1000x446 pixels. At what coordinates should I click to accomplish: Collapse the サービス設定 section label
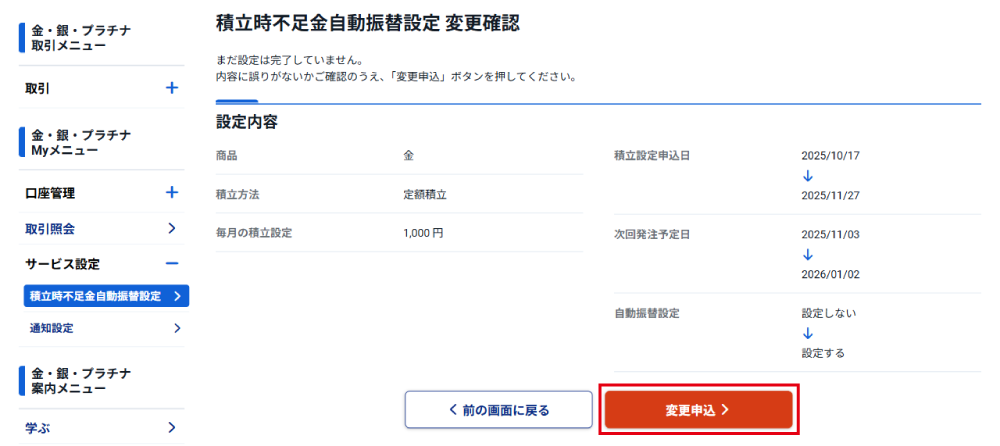pos(62,263)
